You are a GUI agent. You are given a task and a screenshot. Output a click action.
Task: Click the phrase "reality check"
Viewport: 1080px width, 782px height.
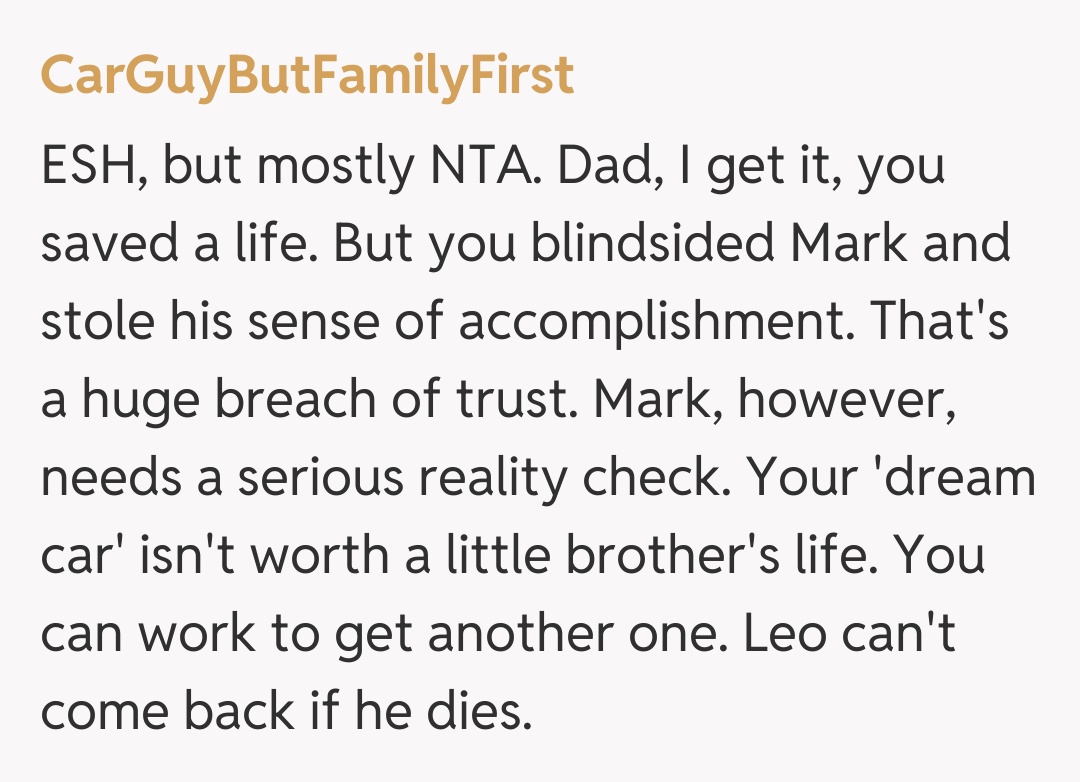coord(576,480)
